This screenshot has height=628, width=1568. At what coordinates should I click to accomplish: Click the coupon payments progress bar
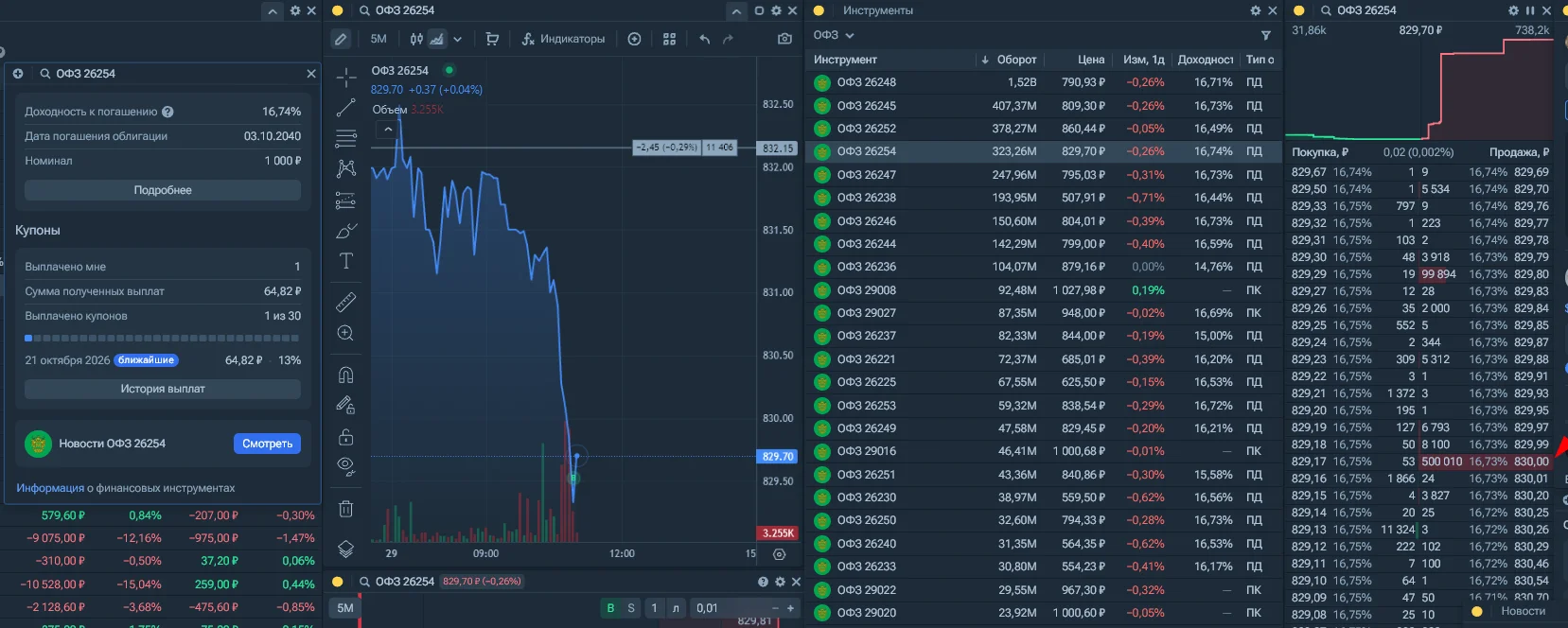point(163,338)
